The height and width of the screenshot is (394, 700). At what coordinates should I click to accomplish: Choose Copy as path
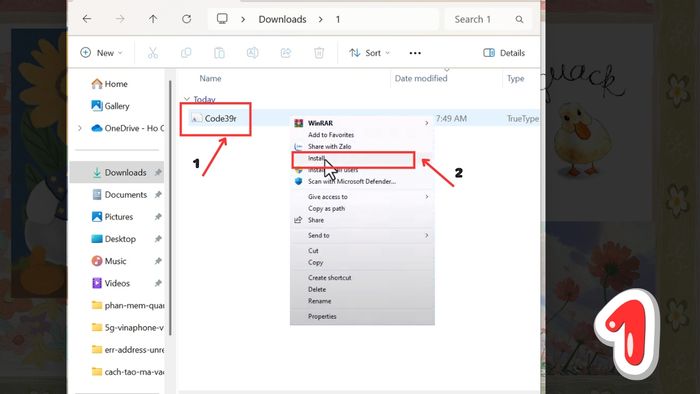coord(326,208)
